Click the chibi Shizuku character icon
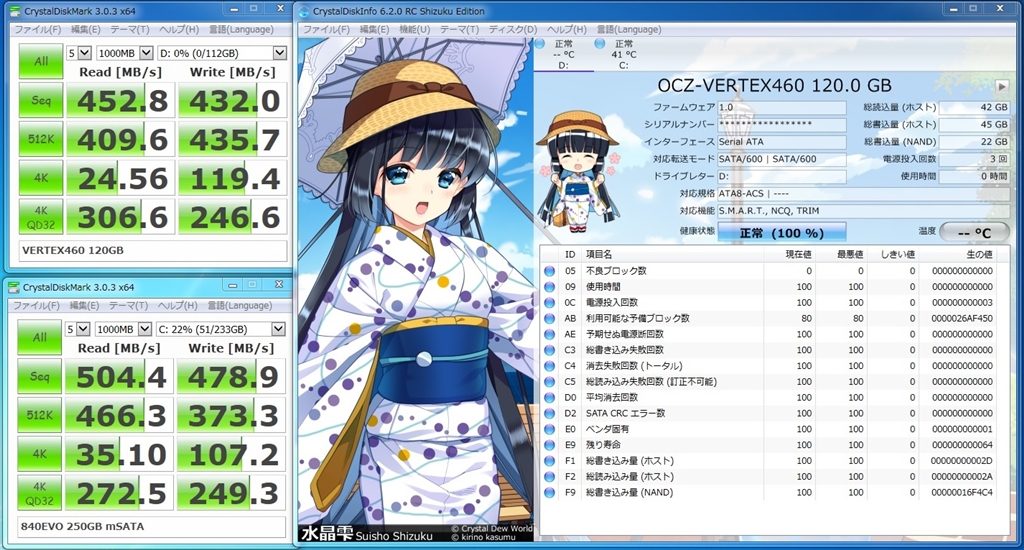 pyautogui.click(x=577, y=171)
